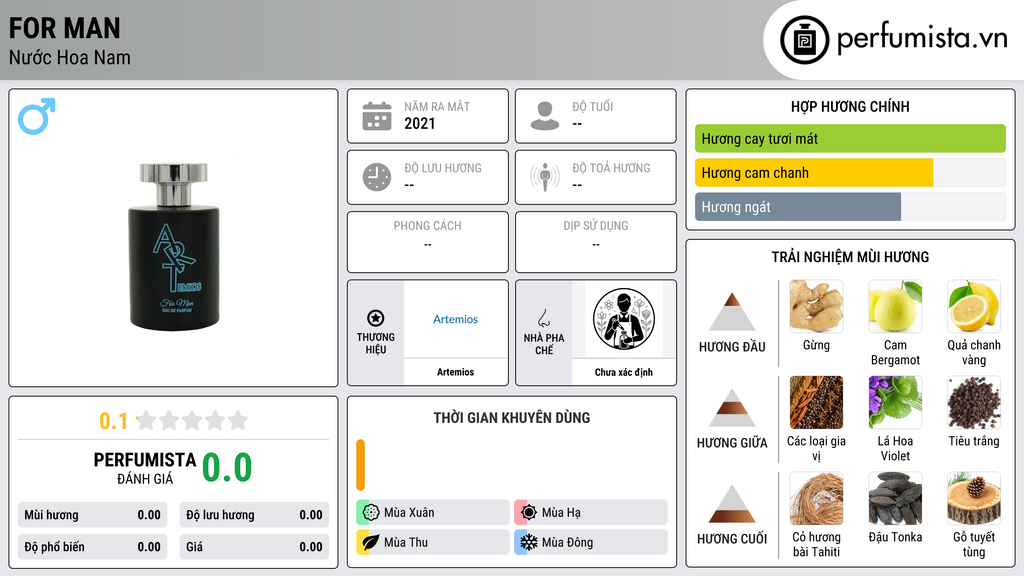1024x576 pixels.
Task: Click the Hợp hương chính heading
Action: [850, 106]
